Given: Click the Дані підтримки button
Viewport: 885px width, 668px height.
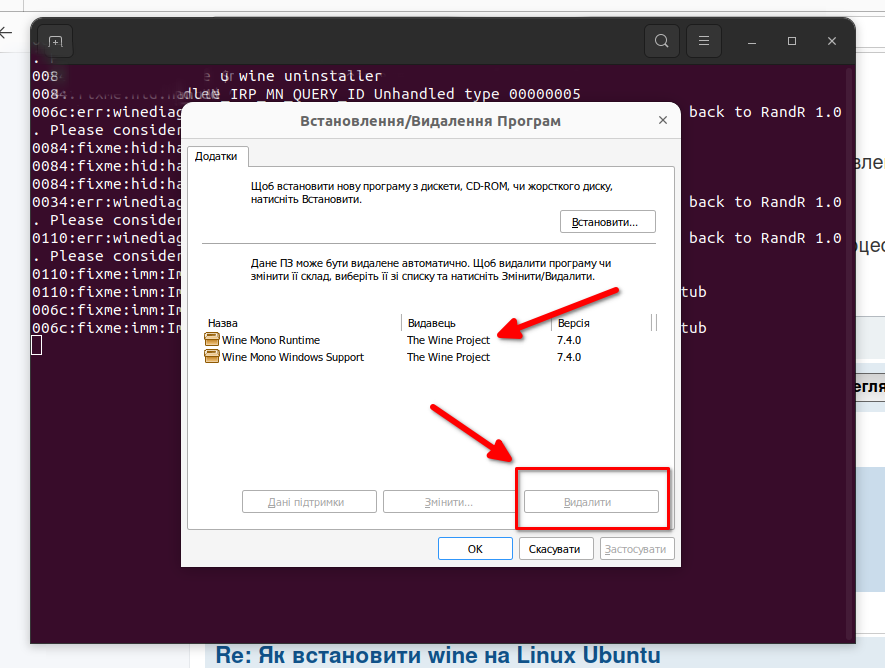Looking at the screenshot, I should pyautogui.click(x=309, y=502).
